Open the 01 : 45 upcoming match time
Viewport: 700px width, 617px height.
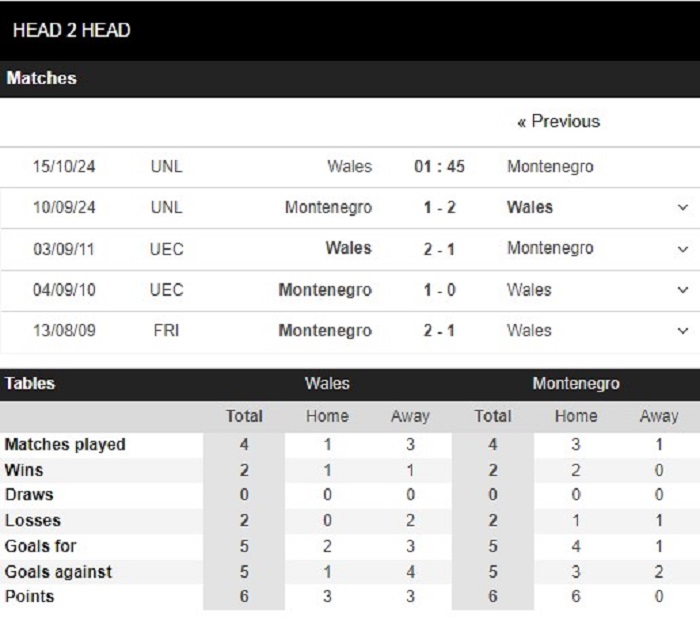pyautogui.click(x=439, y=167)
